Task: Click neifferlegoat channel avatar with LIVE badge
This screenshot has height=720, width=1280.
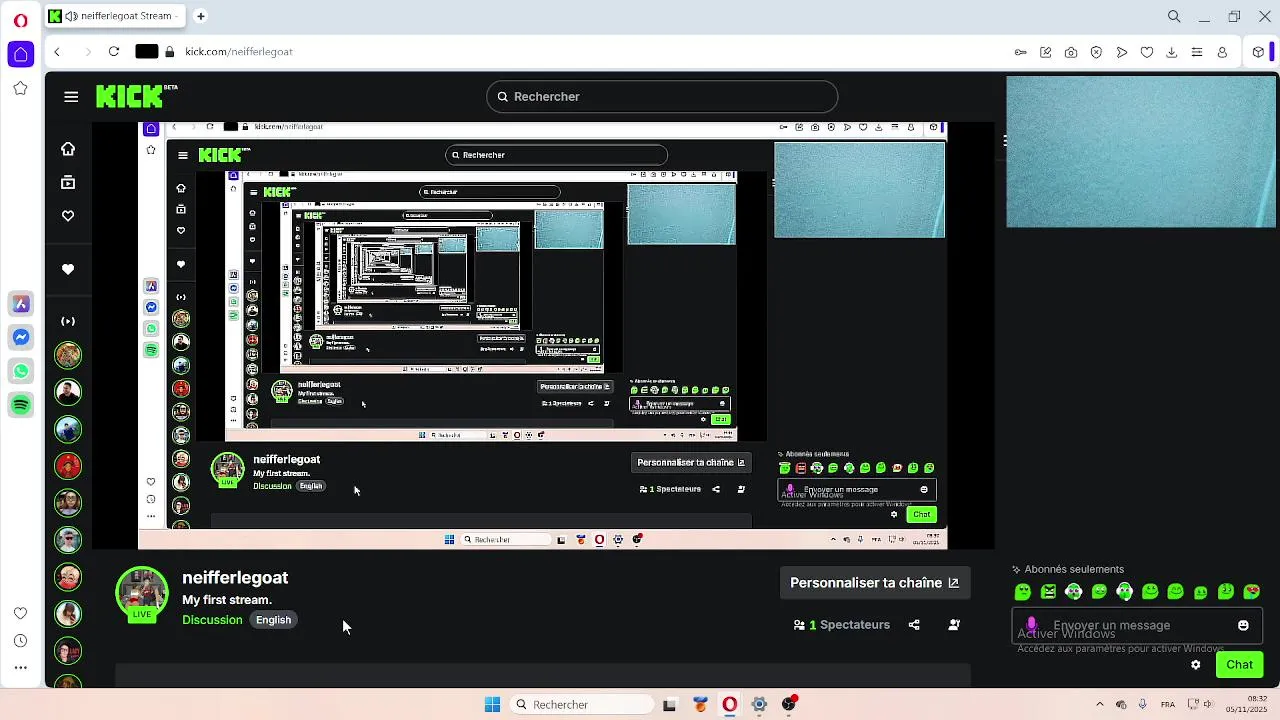Action: pos(142,594)
